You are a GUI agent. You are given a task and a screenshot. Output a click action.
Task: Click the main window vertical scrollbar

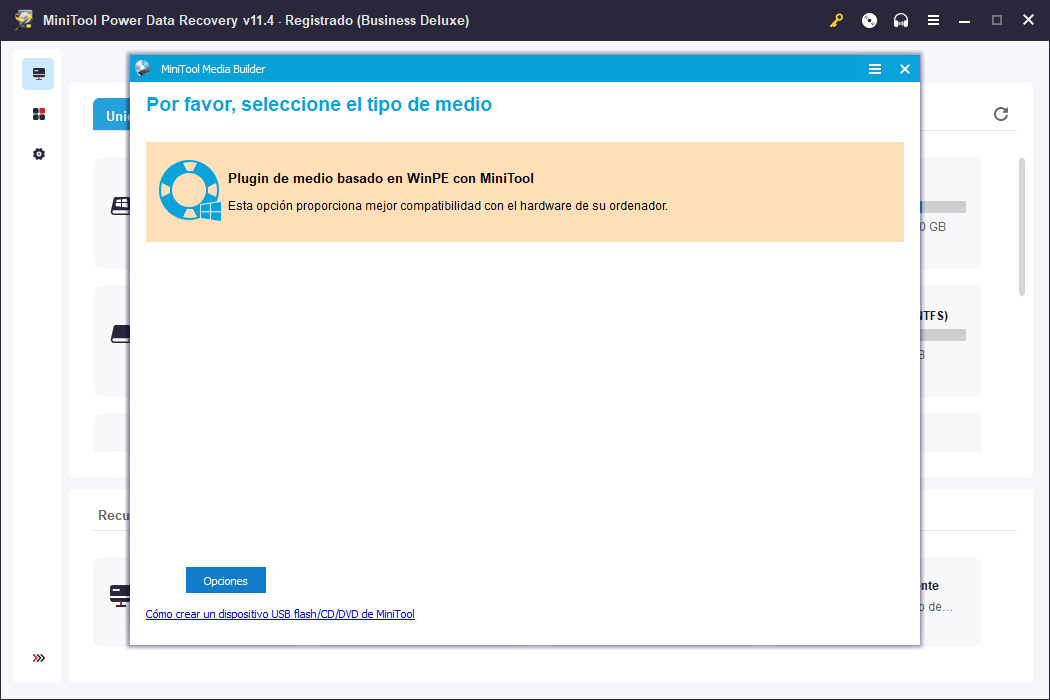tap(1021, 227)
